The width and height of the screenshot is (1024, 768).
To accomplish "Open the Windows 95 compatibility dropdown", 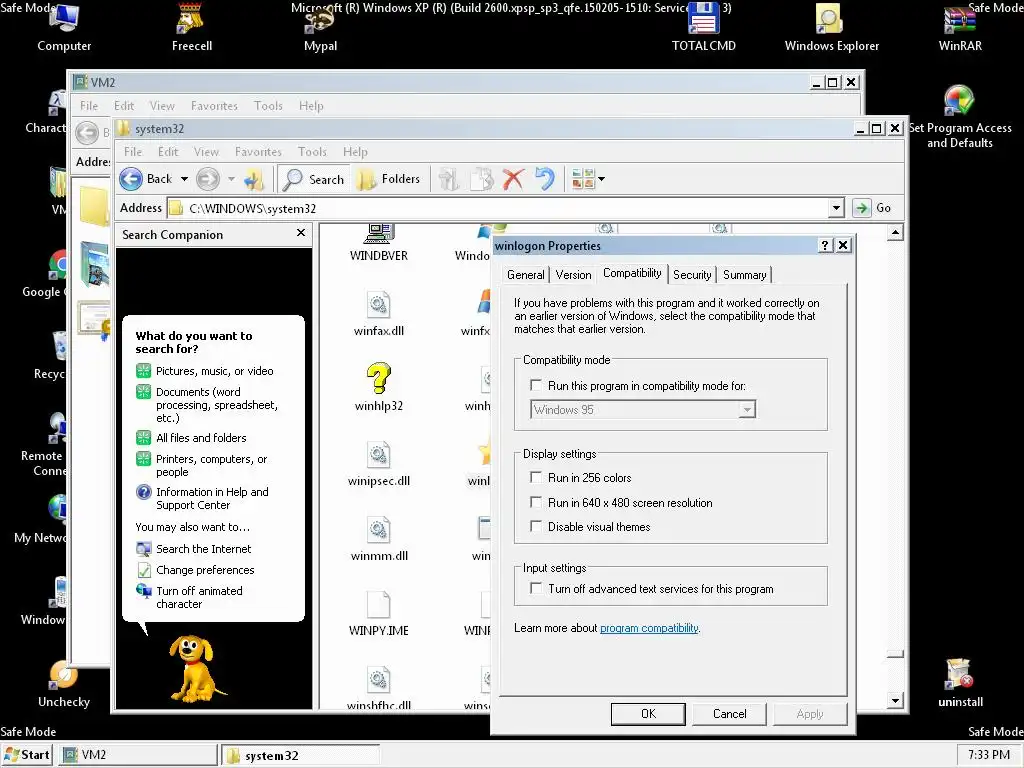I will click(747, 409).
